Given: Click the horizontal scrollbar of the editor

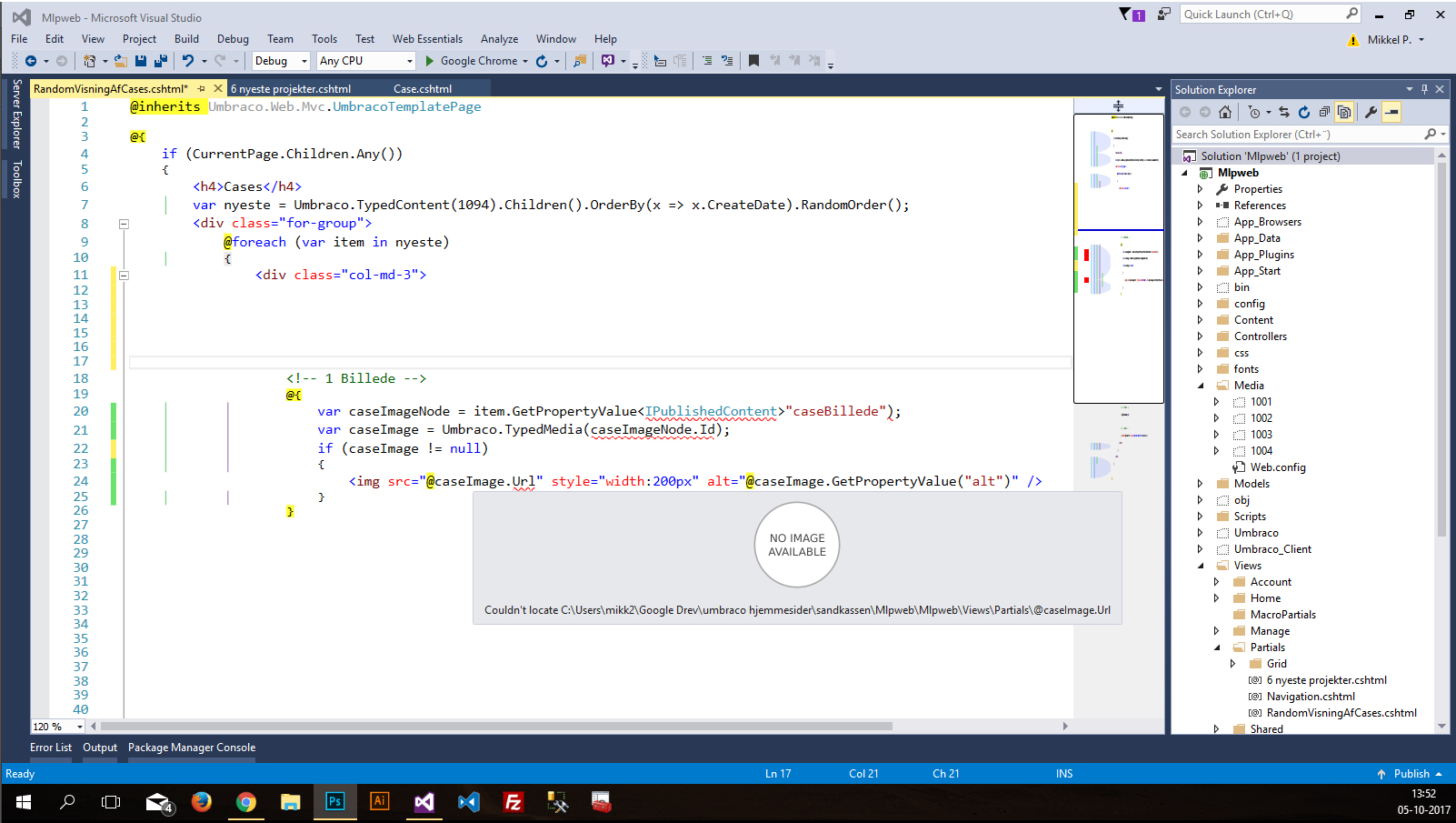Looking at the screenshot, I should click(496, 727).
